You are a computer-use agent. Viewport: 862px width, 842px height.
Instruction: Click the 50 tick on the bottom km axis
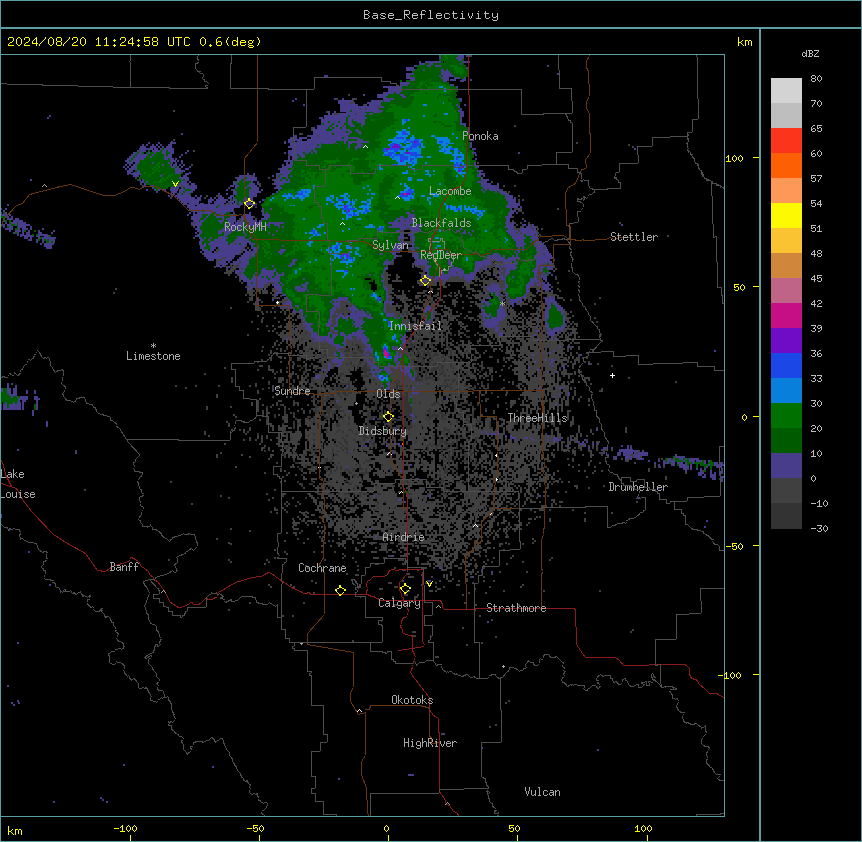tap(514, 829)
